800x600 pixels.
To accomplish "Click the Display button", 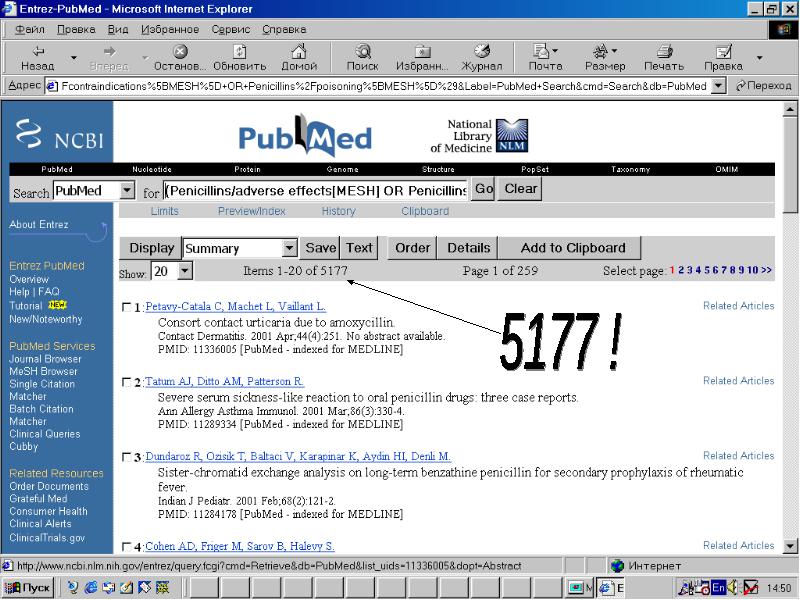I will [x=151, y=248].
